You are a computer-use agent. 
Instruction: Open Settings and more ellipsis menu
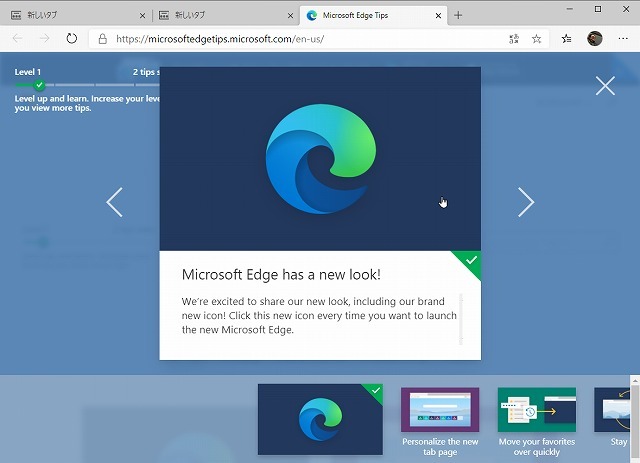pyautogui.click(x=623, y=39)
